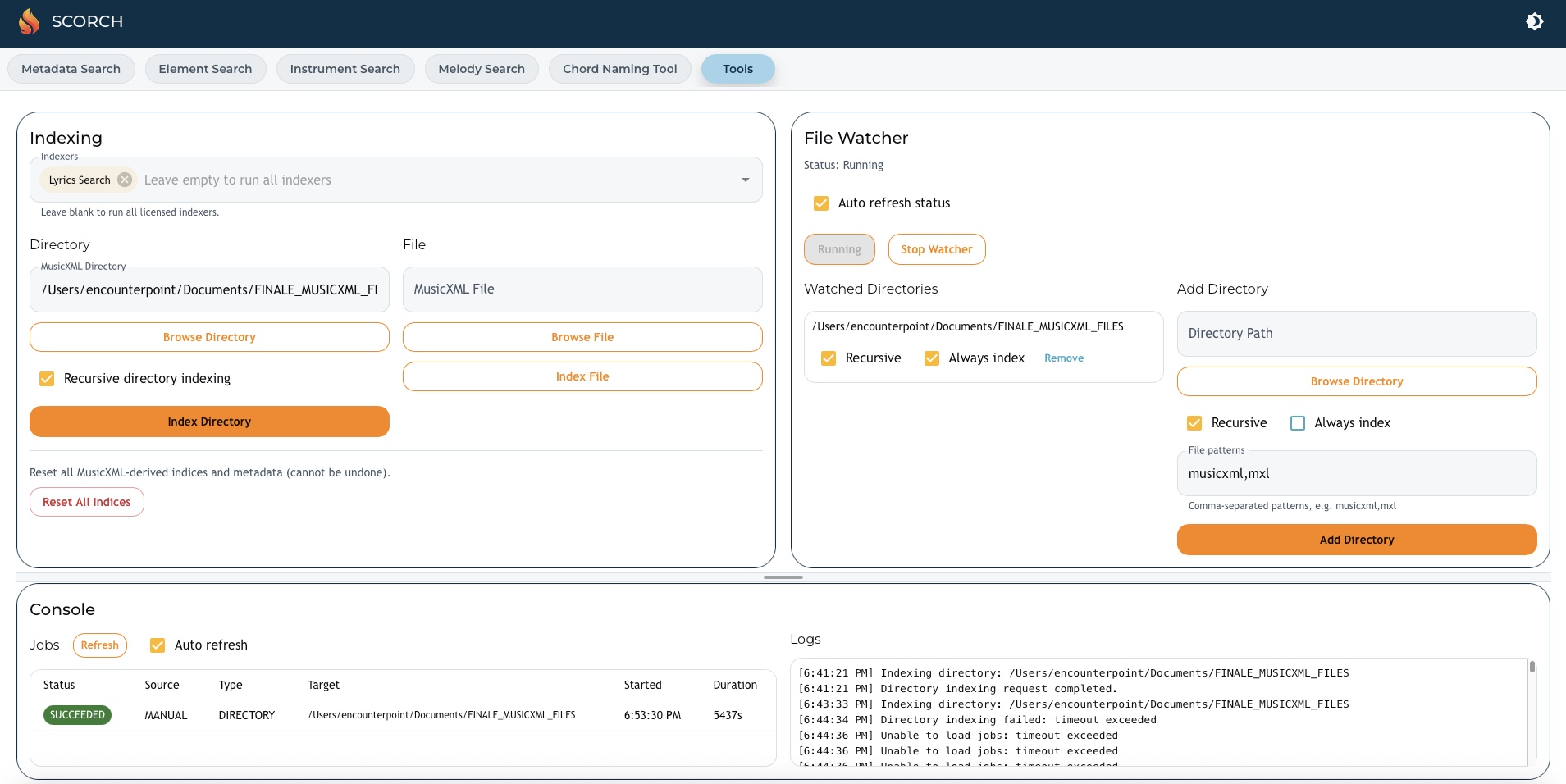1566x784 pixels.
Task: Uncheck Recursive directory indexing
Action: click(47, 378)
